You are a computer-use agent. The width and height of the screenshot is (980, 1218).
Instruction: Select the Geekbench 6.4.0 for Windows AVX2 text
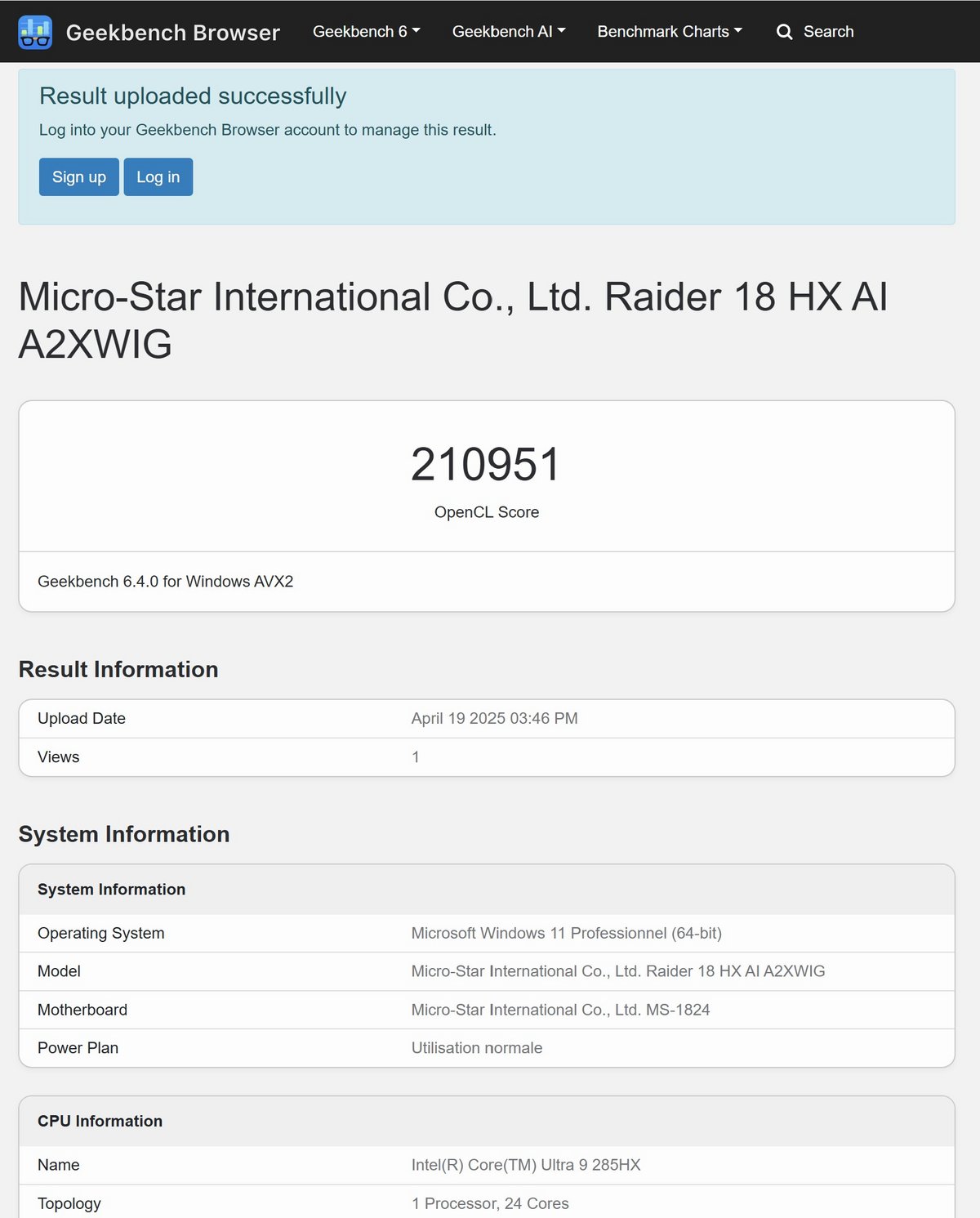tap(166, 582)
